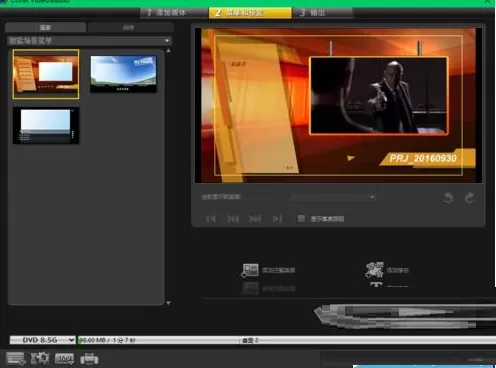Viewport: 496px width, 368px height.
Task: Select step 2 Menu and Preview tab
Action: pyautogui.click(x=250, y=13)
